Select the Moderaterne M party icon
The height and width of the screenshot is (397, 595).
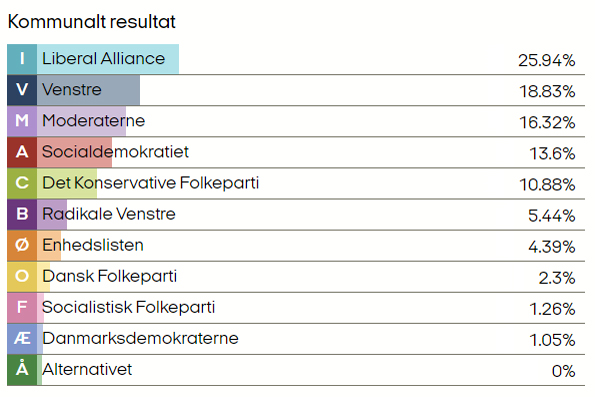pyautogui.click(x=22, y=121)
